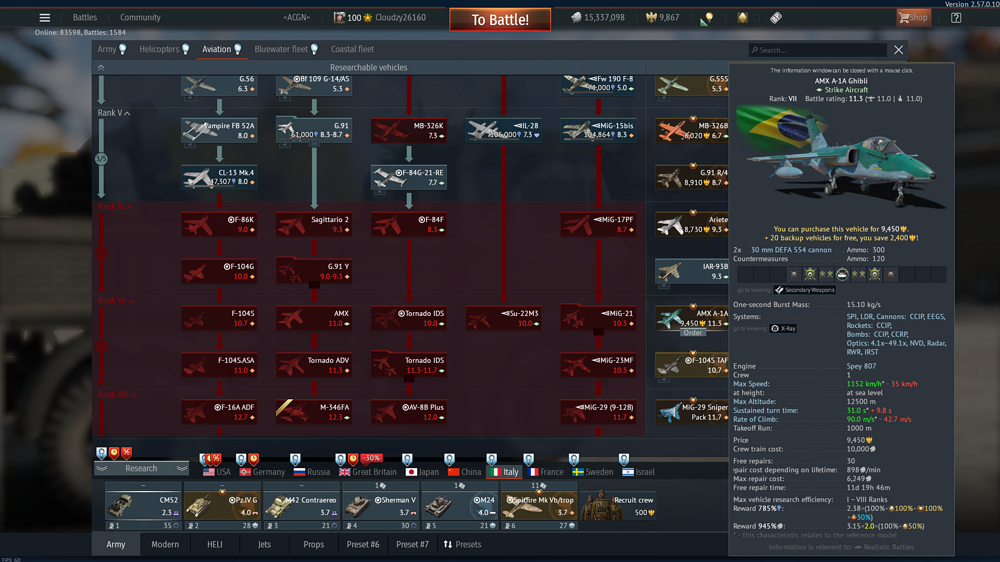Collapse the Rank VI section
The width and height of the screenshot is (1000, 562).
pos(115,207)
